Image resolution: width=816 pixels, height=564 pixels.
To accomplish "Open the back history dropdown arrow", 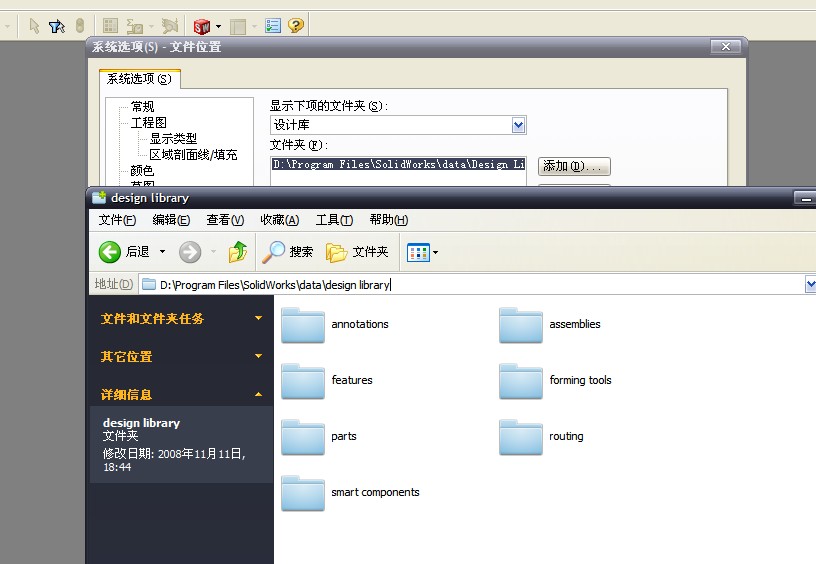I will pos(162,252).
